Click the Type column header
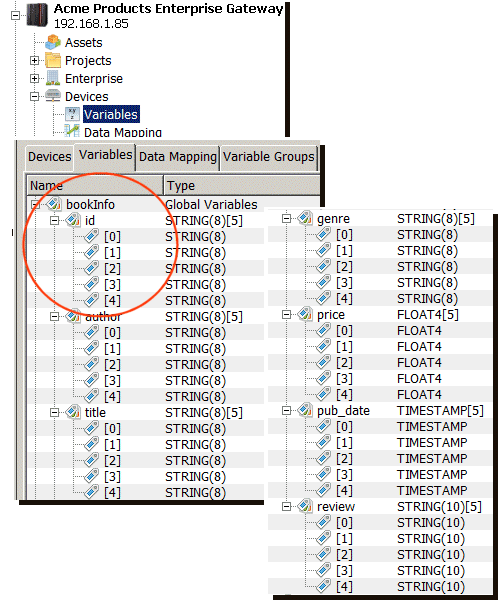The width and height of the screenshot is (500, 600). coord(242,186)
